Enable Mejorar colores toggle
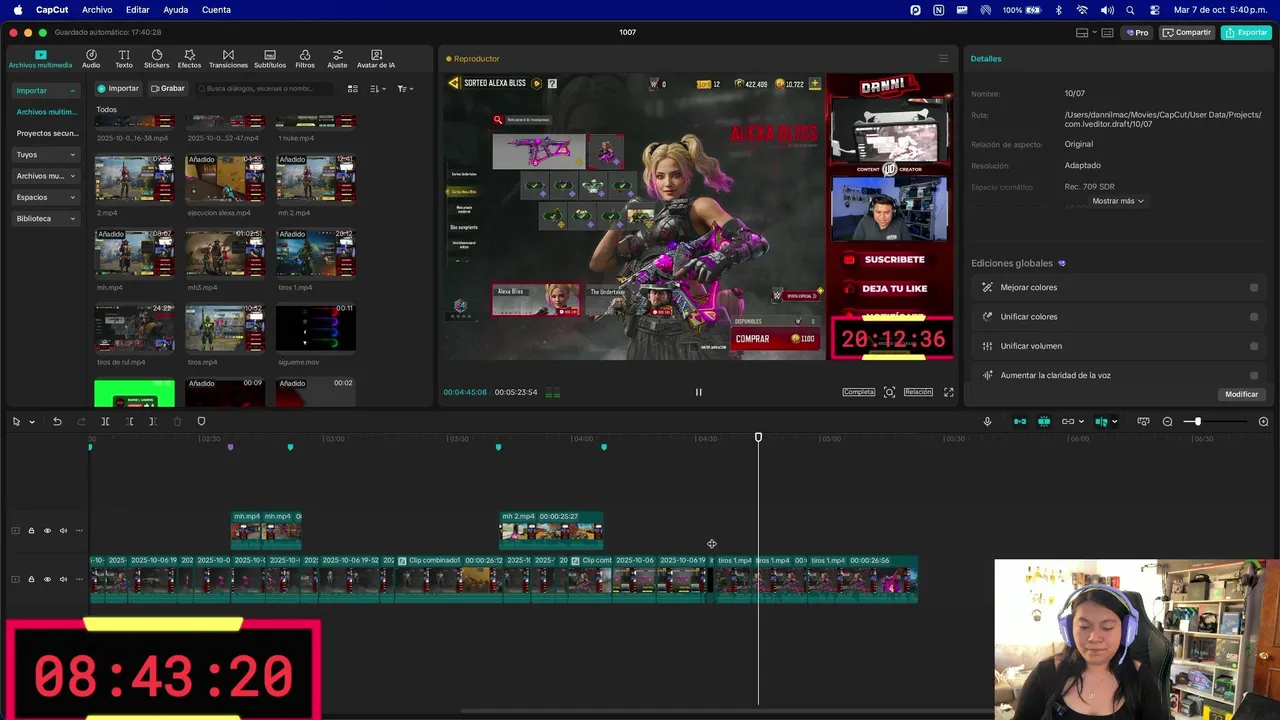The height and width of the screenshot is (720, 1280). [x=1254, y=288]
